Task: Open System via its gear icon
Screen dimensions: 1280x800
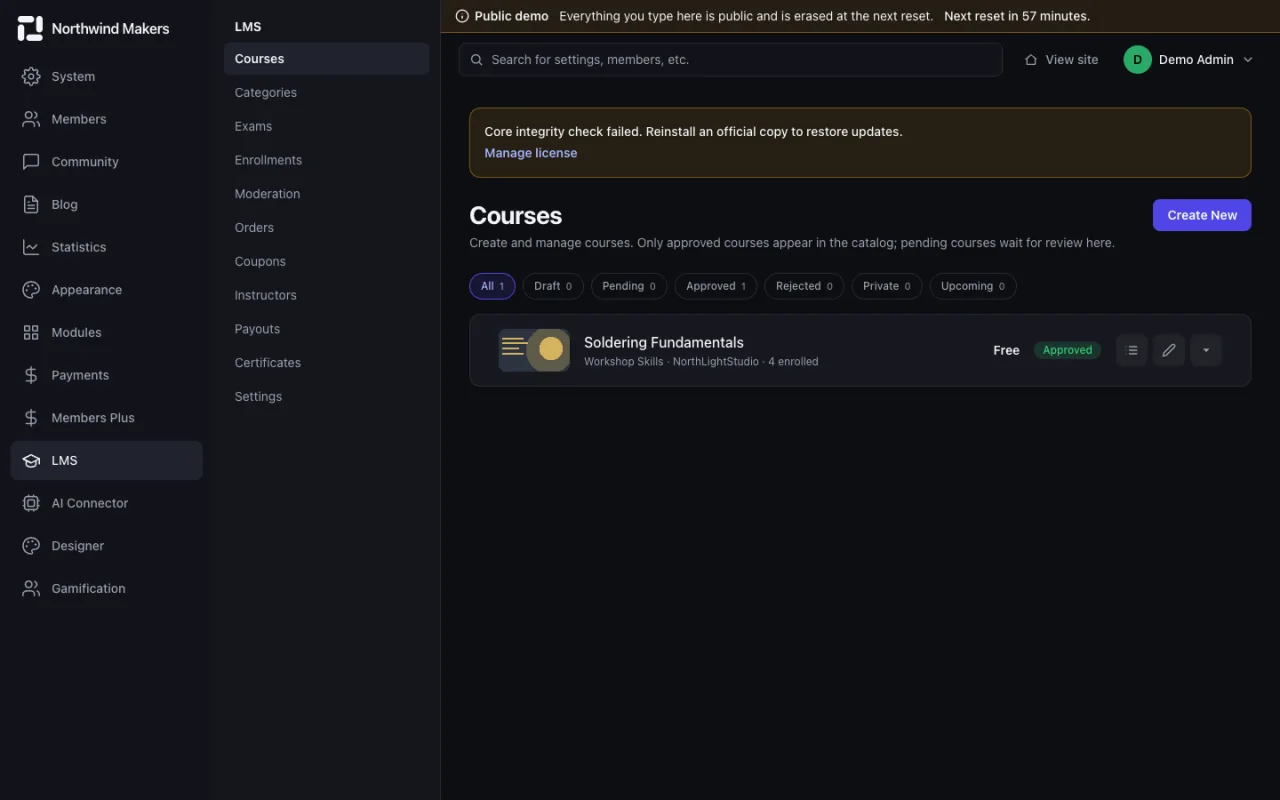Action: pos(31,76)
